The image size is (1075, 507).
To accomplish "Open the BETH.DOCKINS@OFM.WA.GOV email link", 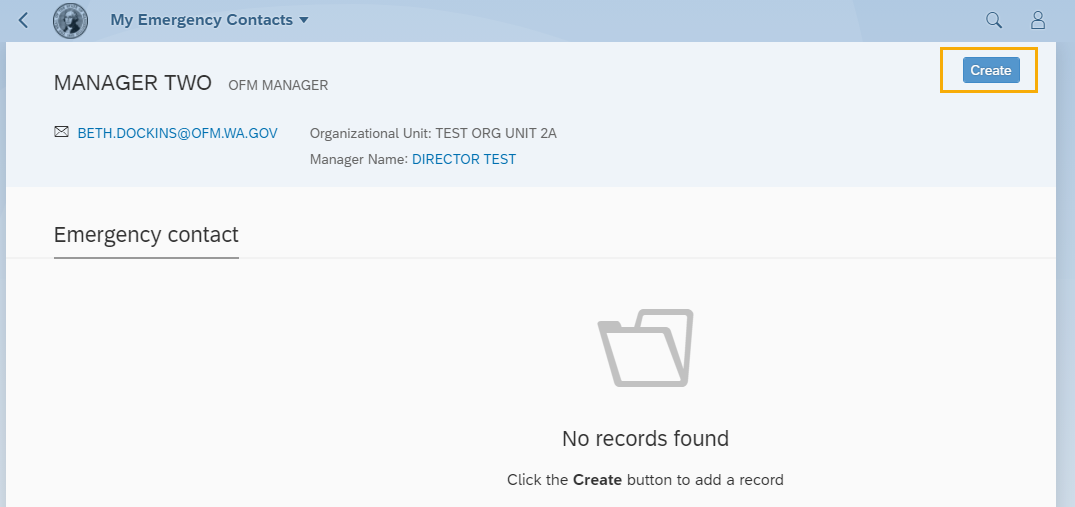I will point(177,133).
